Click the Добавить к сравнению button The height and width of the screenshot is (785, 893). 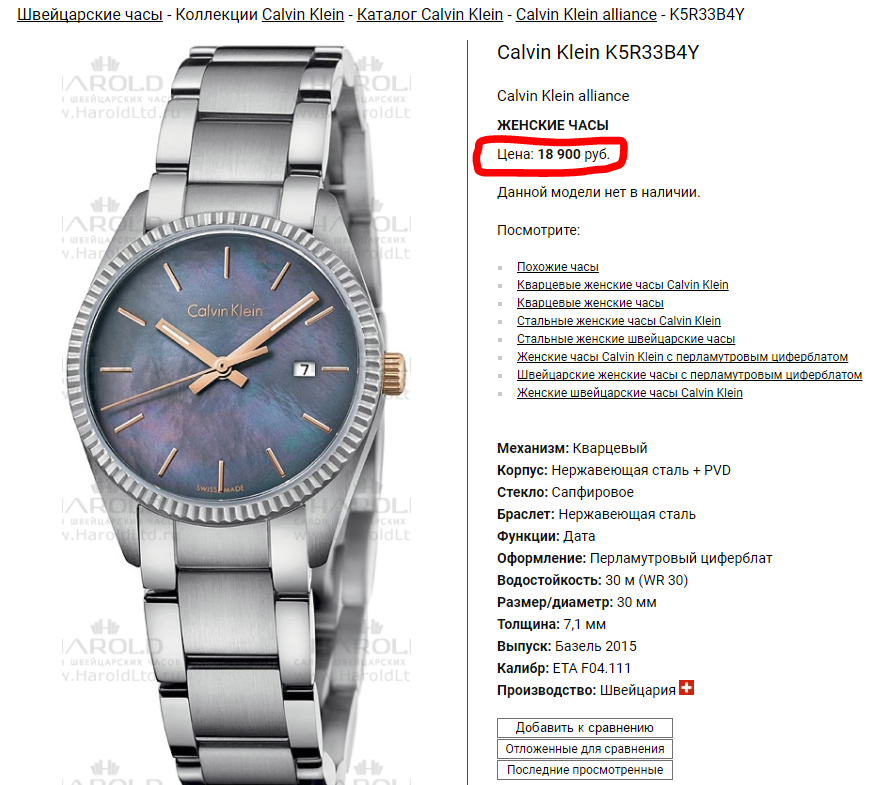(x=584, y=727)
